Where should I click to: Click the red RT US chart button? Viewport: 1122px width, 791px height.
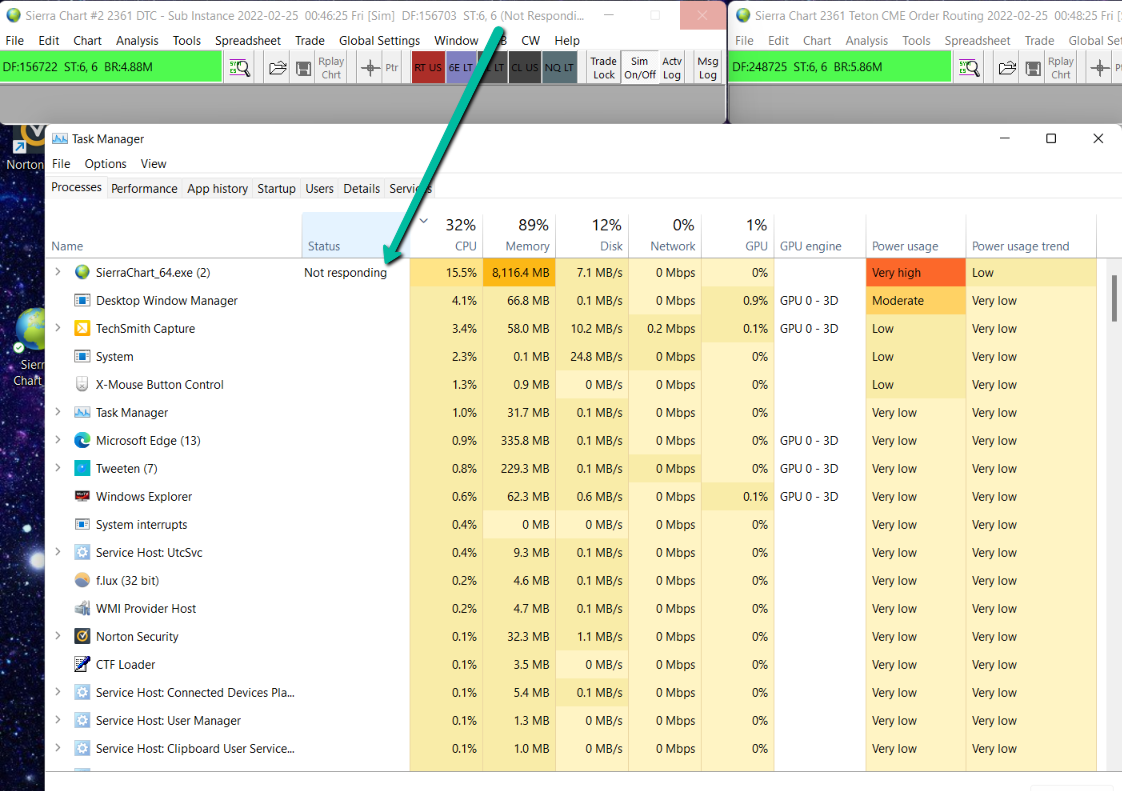pyautogui.click(x=428, y=68)
